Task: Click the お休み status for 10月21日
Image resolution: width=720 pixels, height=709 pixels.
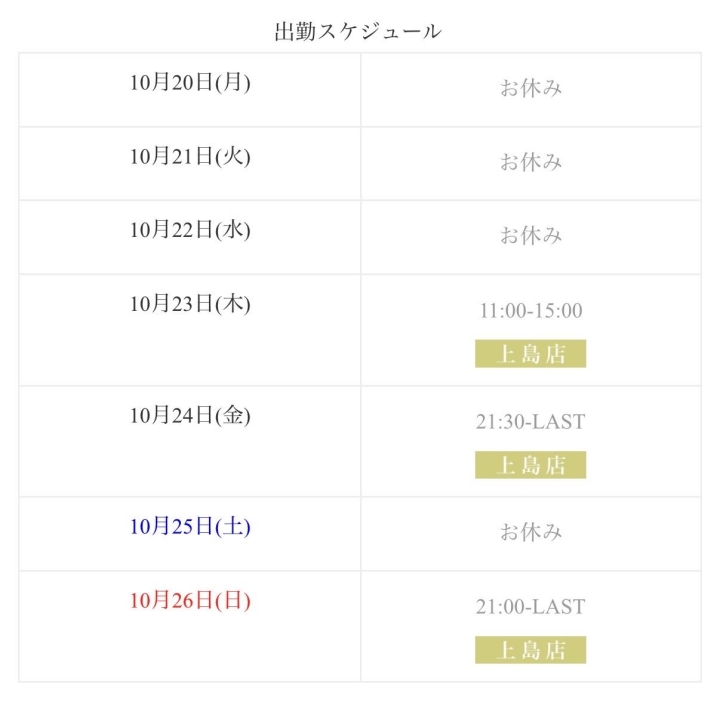Action: 531,162
